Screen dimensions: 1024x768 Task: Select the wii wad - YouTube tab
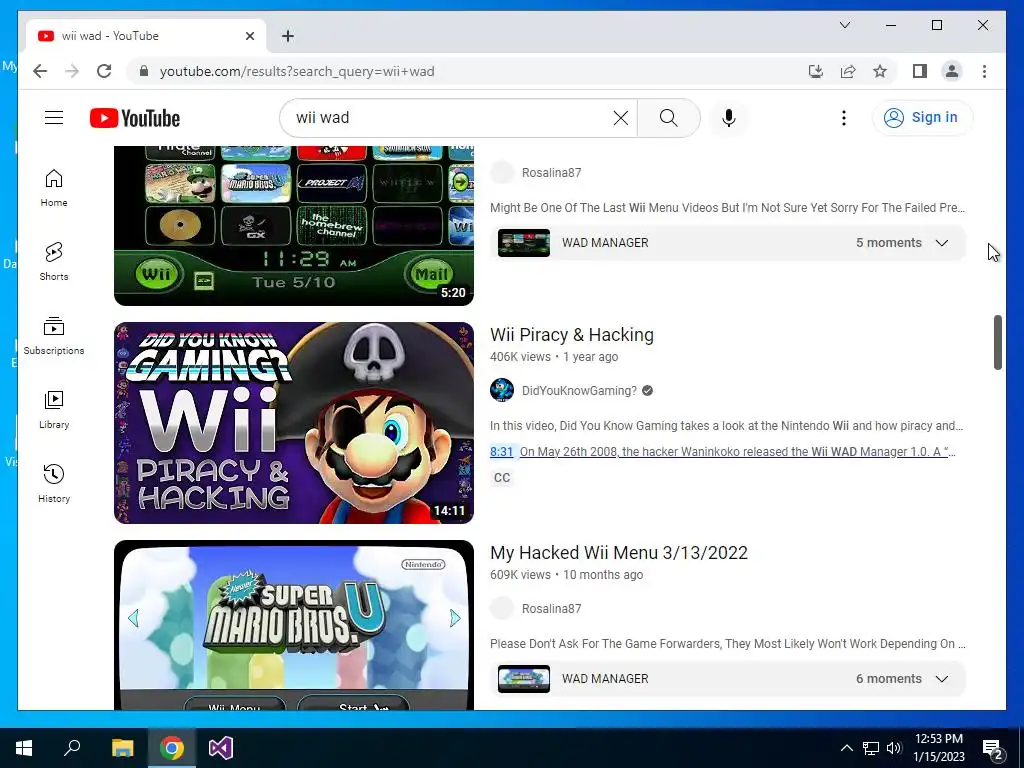click(x=146, y=36)
